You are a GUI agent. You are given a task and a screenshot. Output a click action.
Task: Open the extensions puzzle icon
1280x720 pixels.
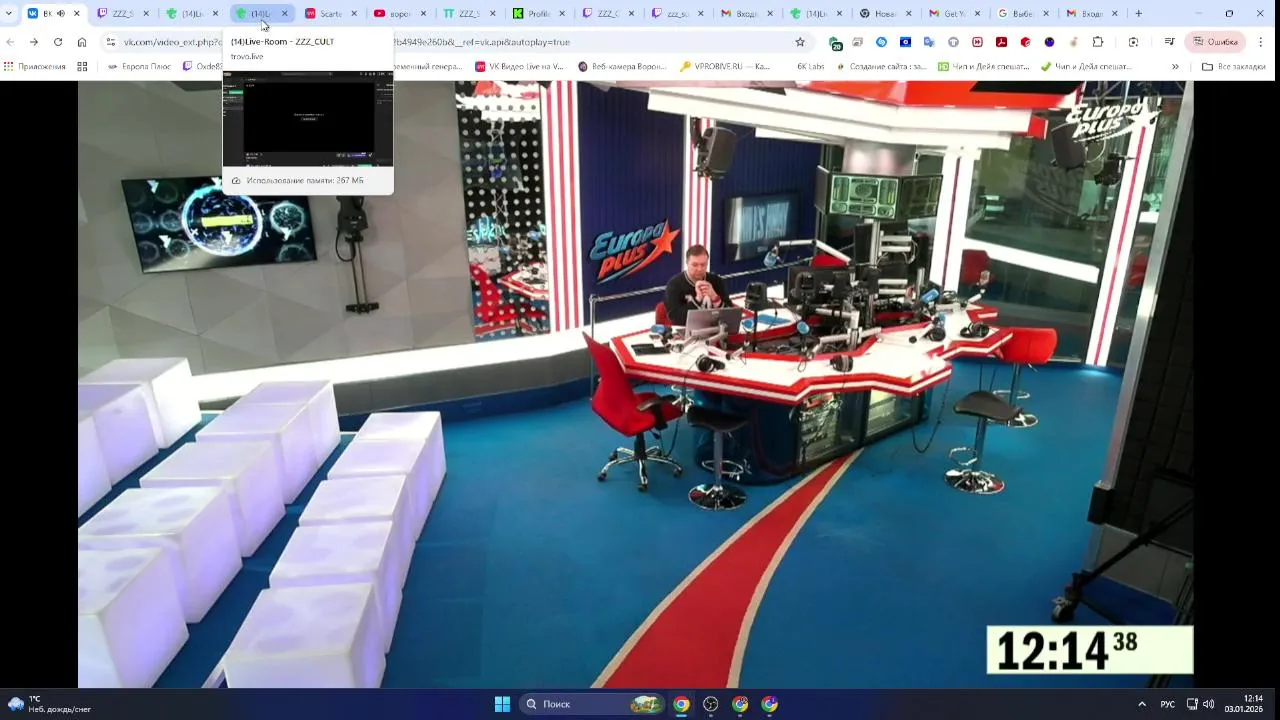(1097, 42)
